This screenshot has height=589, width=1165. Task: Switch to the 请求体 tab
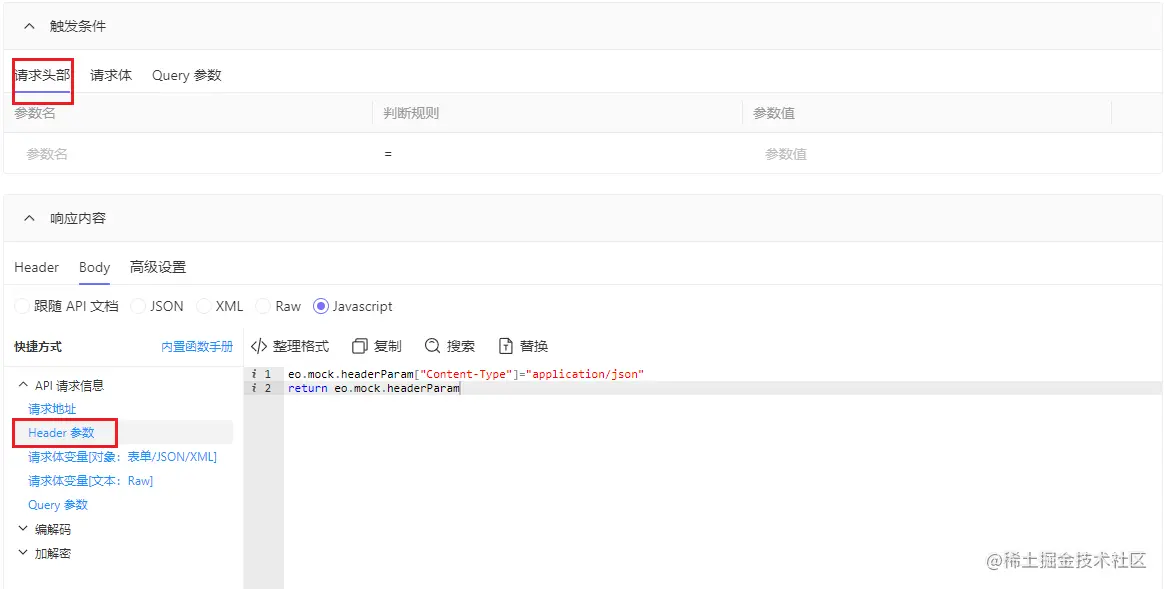(111, 75)
